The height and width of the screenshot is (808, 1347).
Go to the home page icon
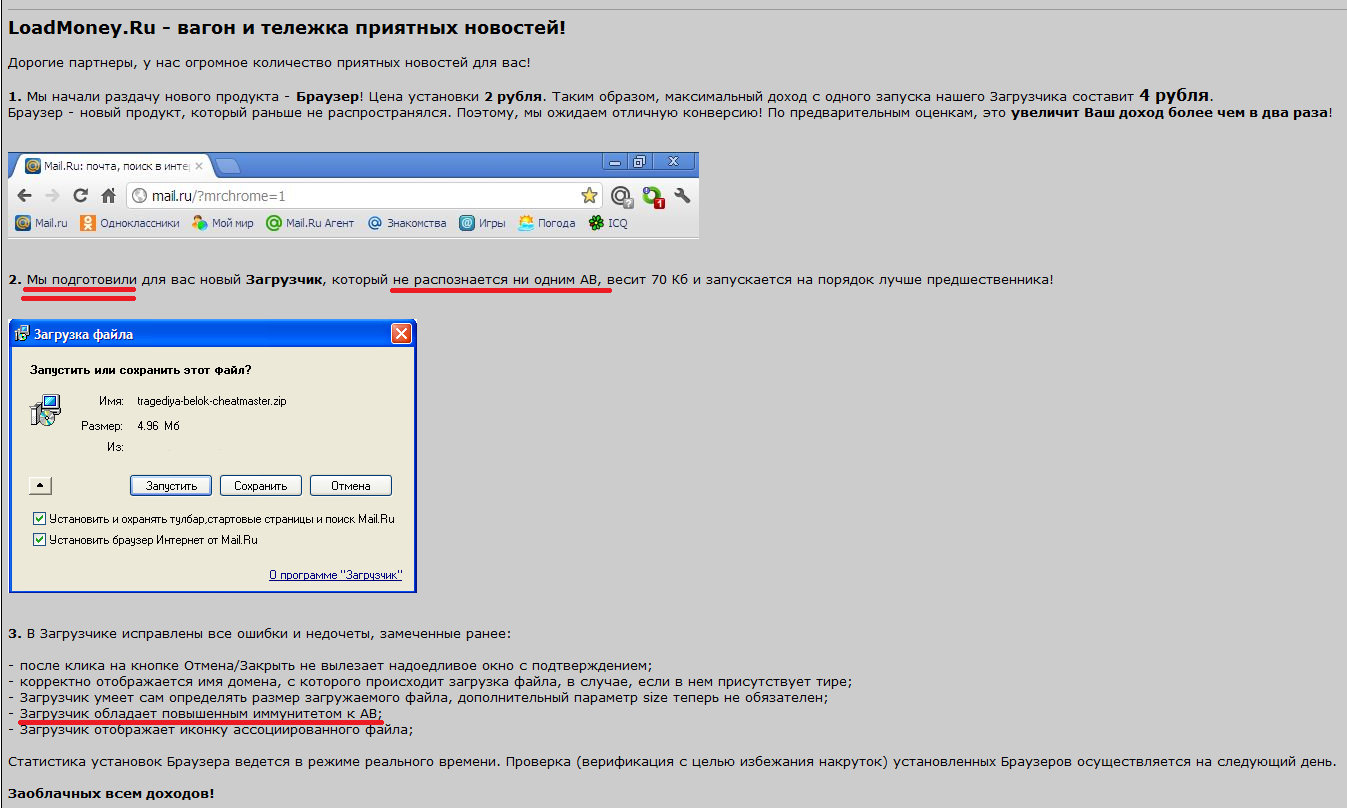(x=107, y=195)
